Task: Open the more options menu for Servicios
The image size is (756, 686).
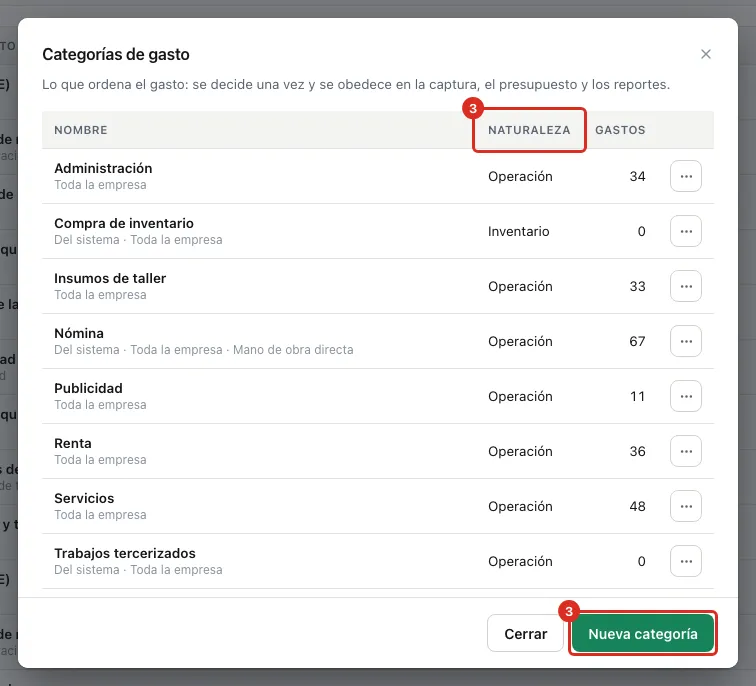Action: point(686,506)
